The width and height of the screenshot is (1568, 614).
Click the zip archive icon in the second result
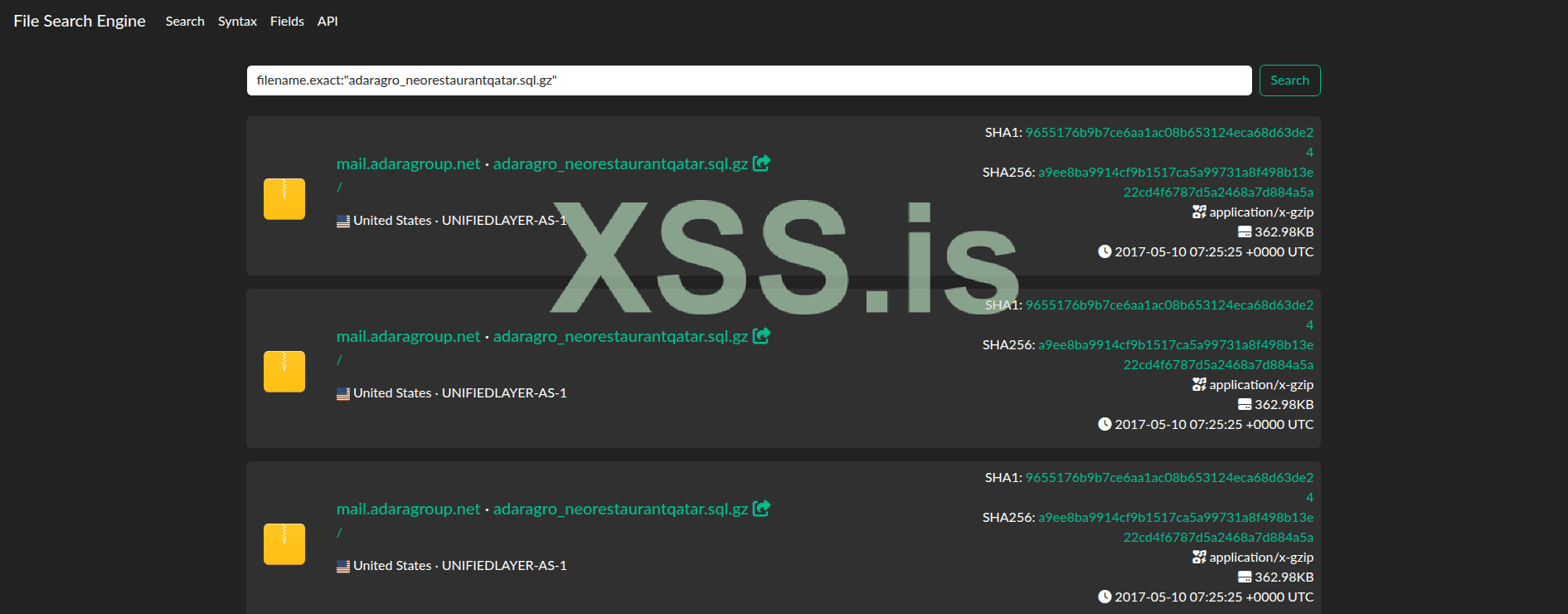(284, 372)
